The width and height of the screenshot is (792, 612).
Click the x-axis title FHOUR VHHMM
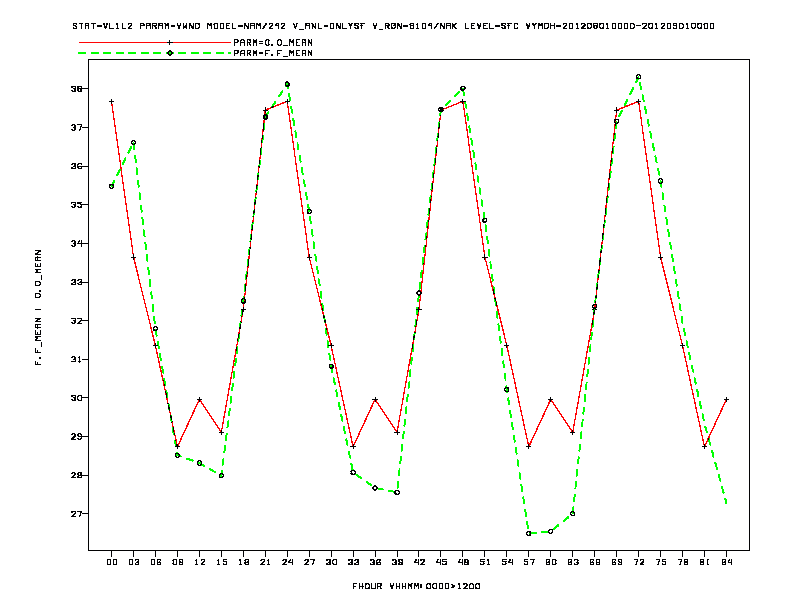(x=416, y=586)
